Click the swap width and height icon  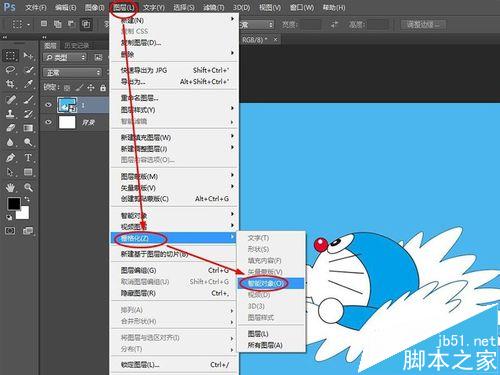tap(334, 24)
